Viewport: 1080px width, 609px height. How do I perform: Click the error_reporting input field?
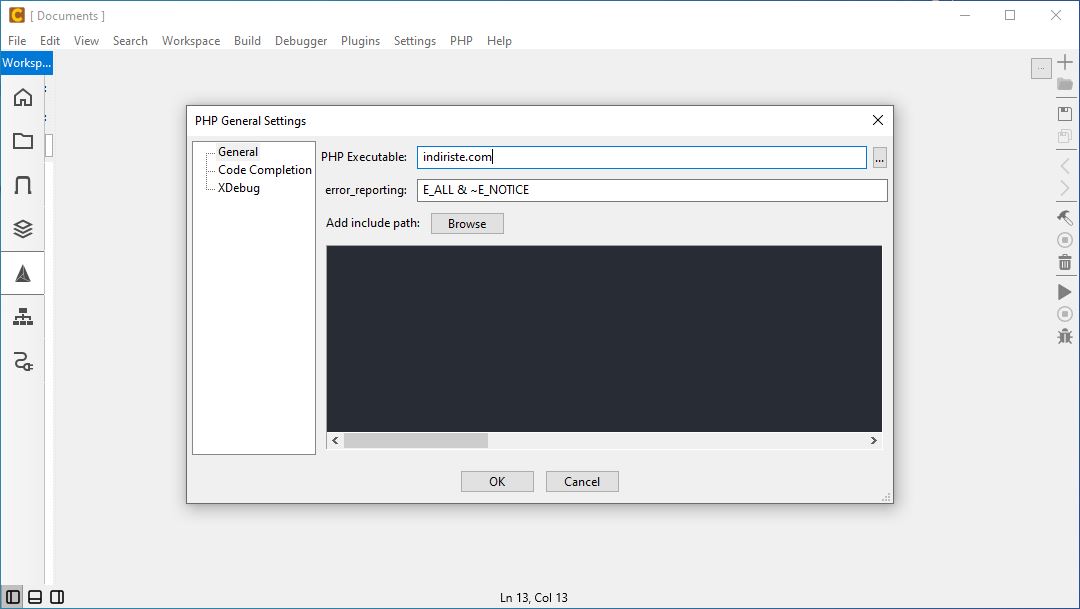652,190
